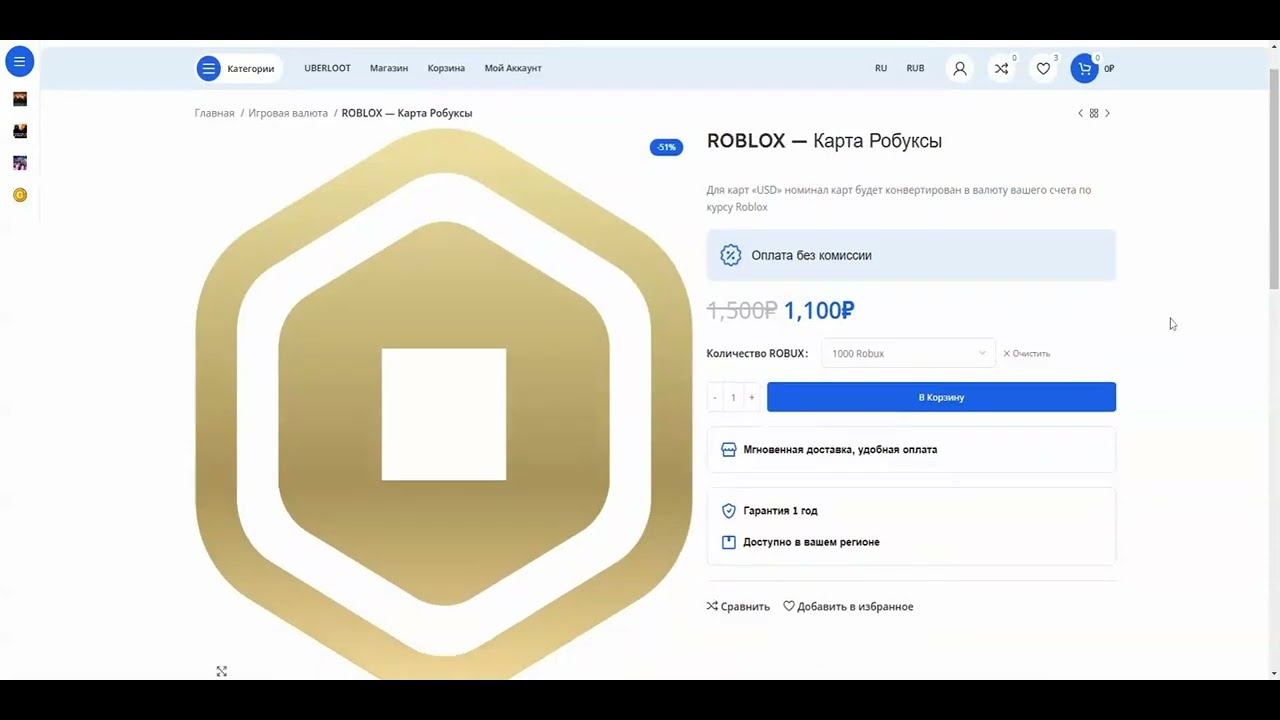Viewport: 1280px width, 720px height.
Task: Open the first game thumbnail in left sidebar
Action: tap(20, 99)
